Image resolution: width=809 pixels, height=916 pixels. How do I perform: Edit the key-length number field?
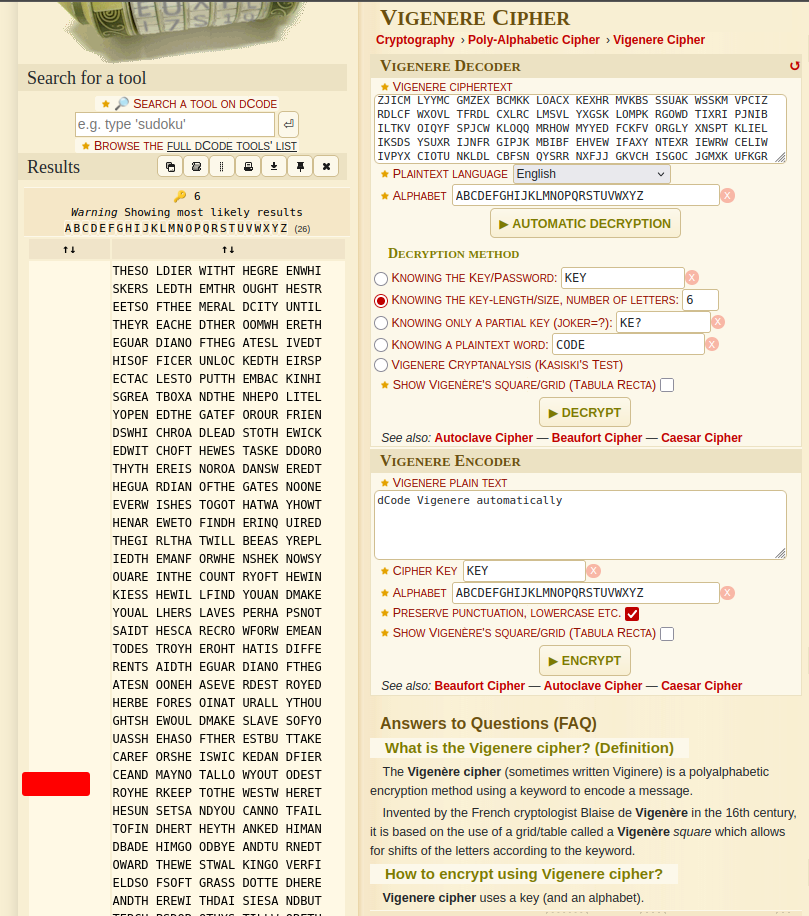[x=700, y=300]
